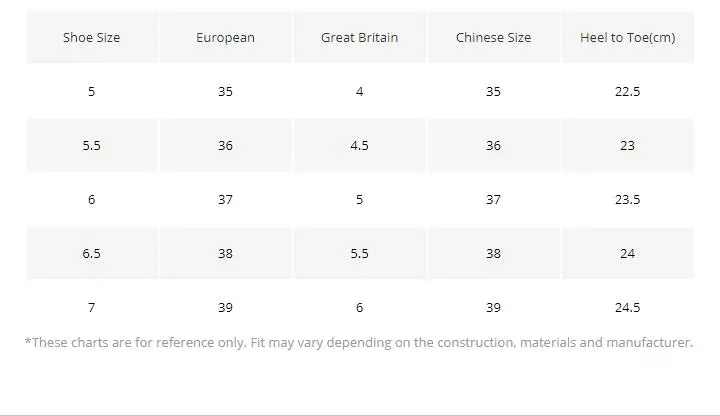Click European size 37 cell
Screen dimensions: 720x416
point(225,200)
